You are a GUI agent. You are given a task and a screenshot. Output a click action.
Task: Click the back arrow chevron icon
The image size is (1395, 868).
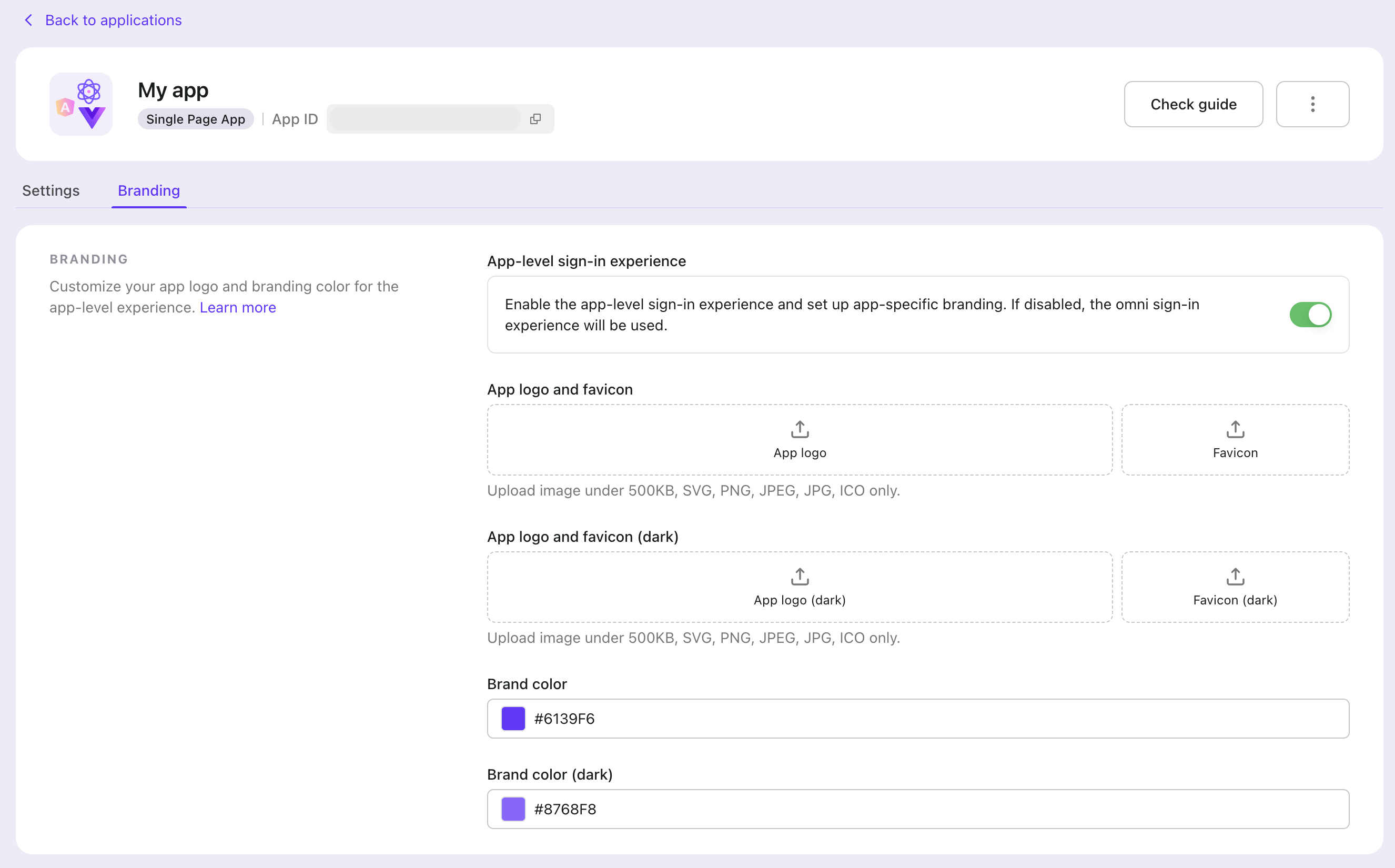28,20
